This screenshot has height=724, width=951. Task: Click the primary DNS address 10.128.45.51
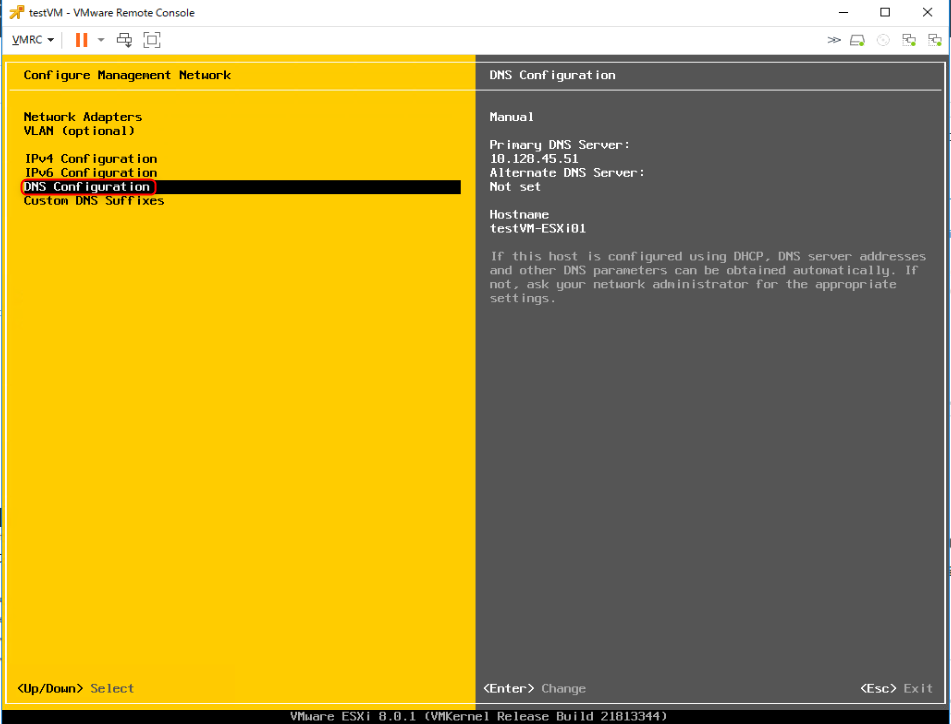tap(534, 159)
